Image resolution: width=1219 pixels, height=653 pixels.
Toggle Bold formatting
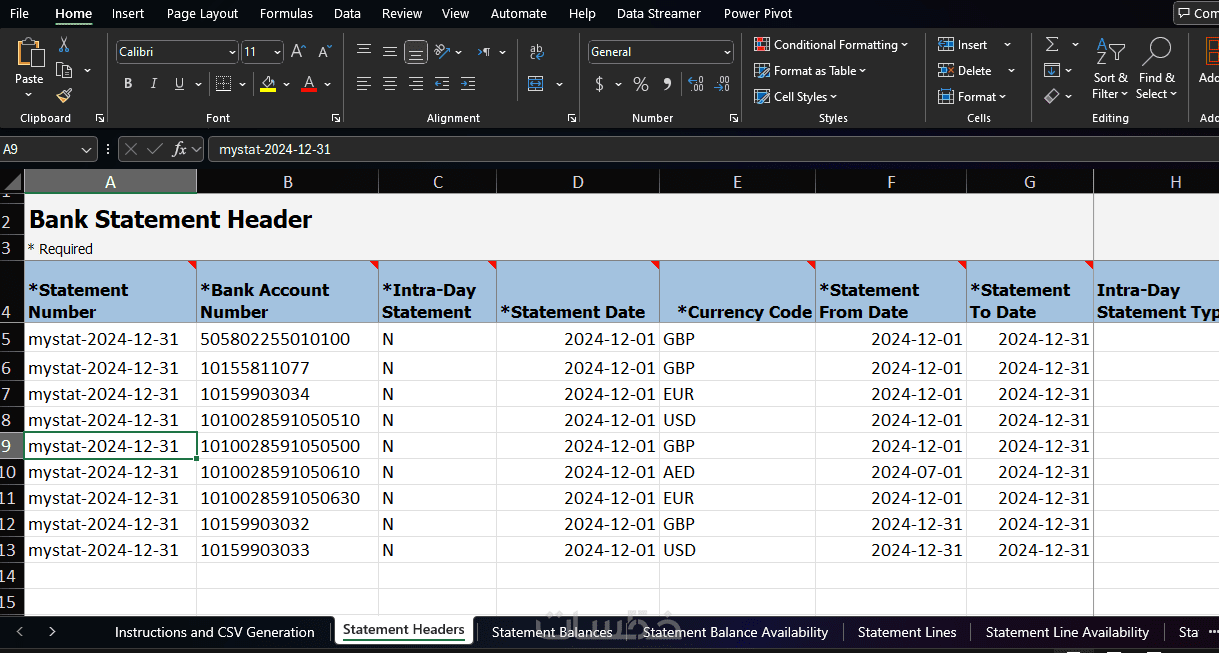pyautogui.click(x=128, y=84)
